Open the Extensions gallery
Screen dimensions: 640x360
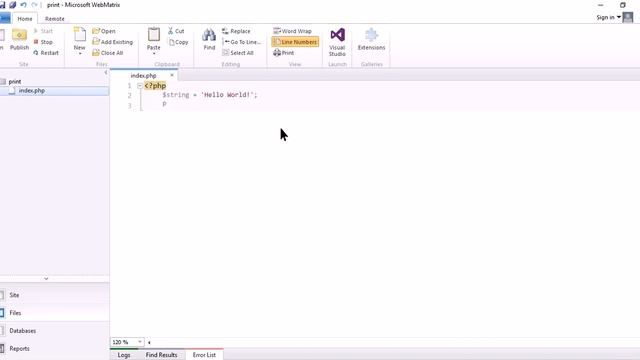click(x=371, y=39)
